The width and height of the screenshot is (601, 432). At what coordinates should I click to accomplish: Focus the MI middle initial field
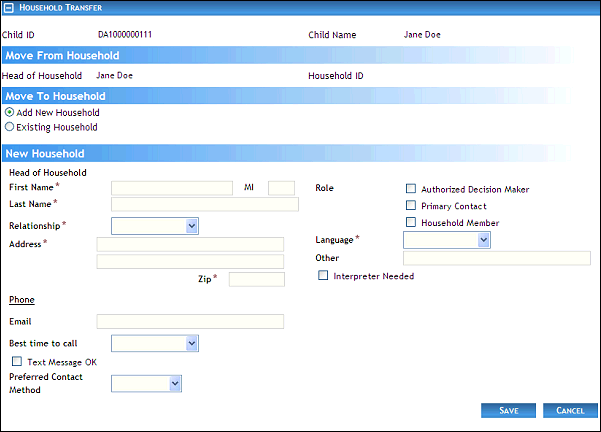click(281, 187)
